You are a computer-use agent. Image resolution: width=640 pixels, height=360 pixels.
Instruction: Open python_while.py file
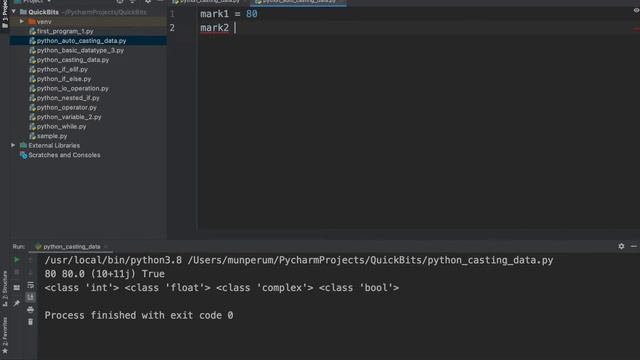[x=61, y=127]
